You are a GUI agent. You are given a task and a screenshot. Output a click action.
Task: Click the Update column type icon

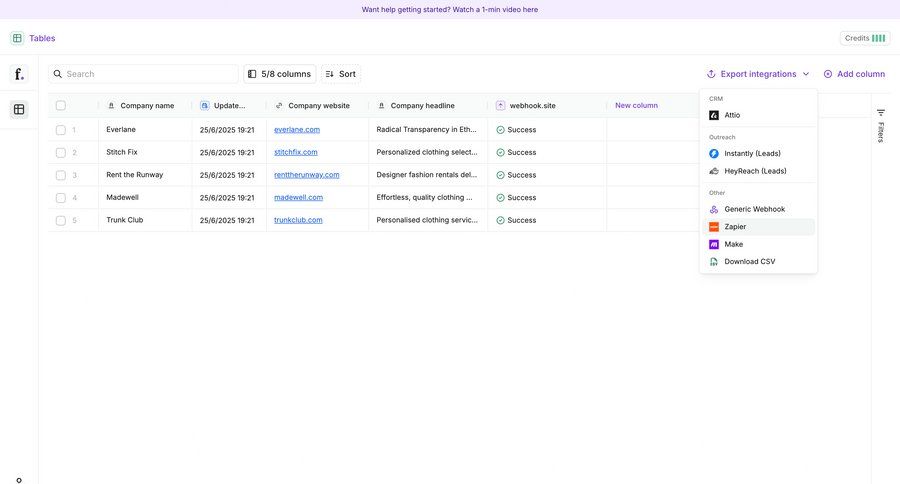pyautogui.click(x=205, y=106)
